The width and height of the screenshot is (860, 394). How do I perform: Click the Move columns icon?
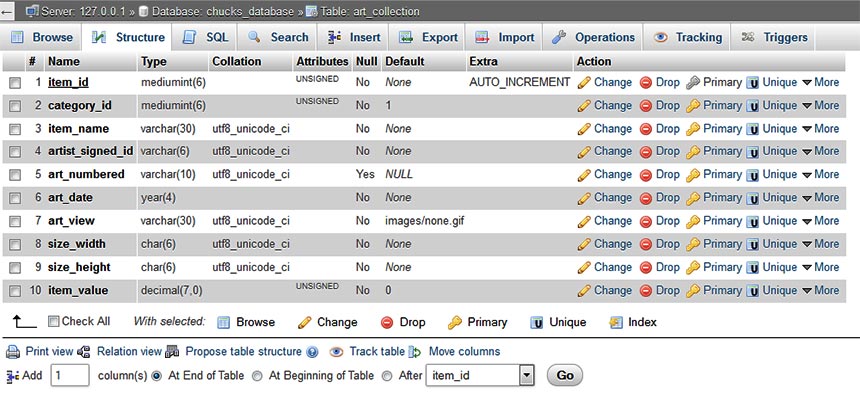point(415,352)
